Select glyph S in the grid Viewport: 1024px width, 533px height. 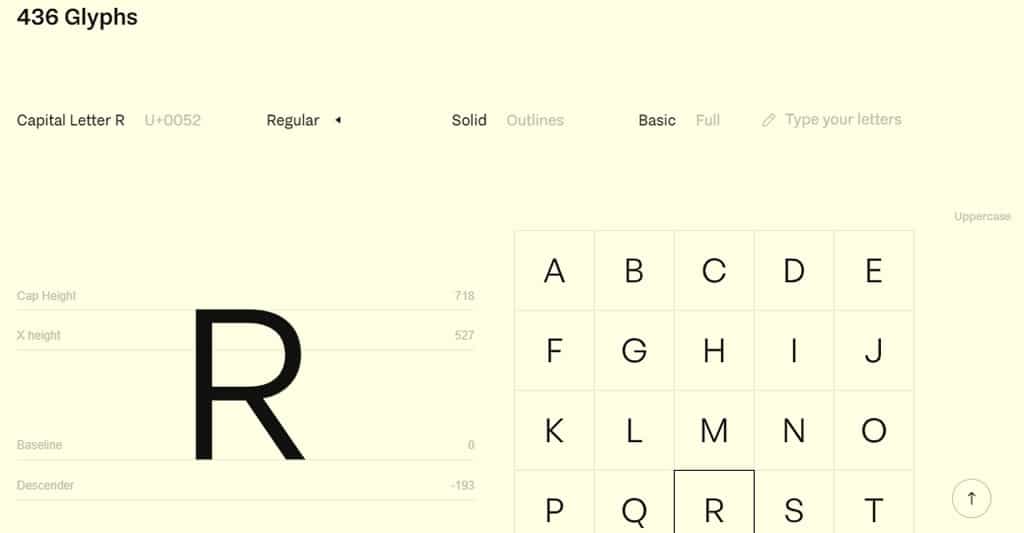click(794, 502)
